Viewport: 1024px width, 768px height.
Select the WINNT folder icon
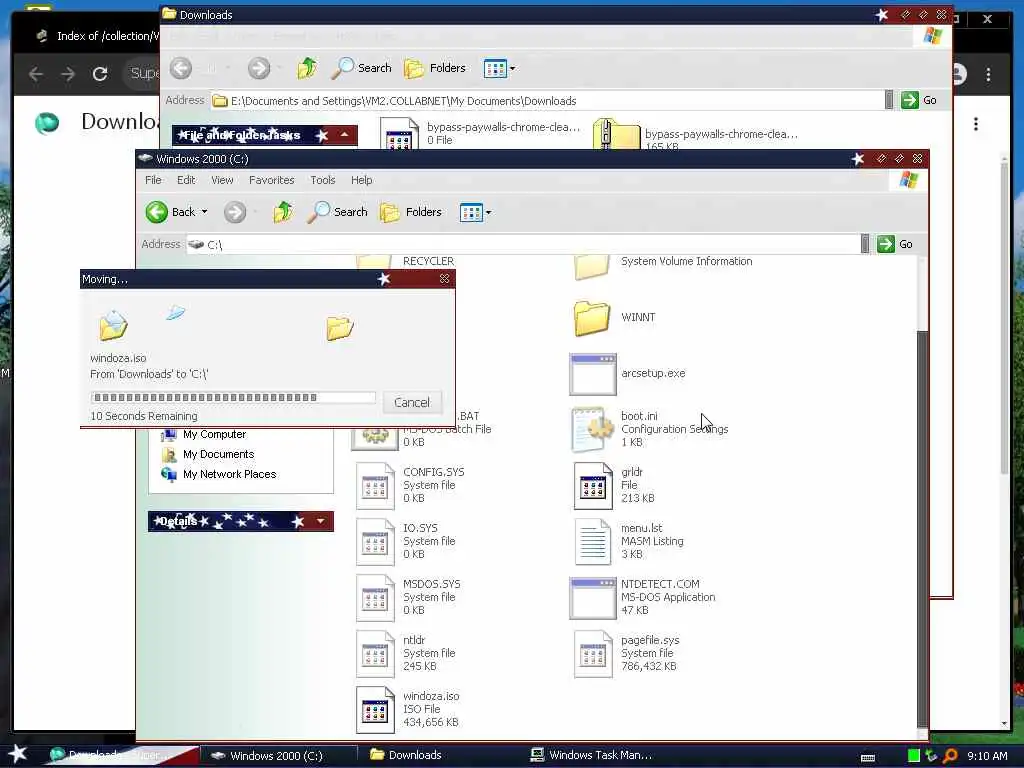click(592, 317)
